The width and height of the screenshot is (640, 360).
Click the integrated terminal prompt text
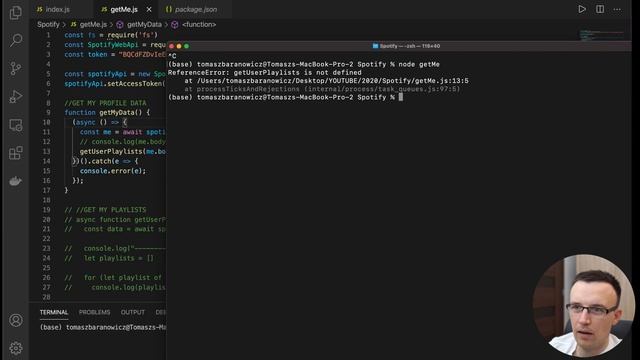tap(102, 327)
